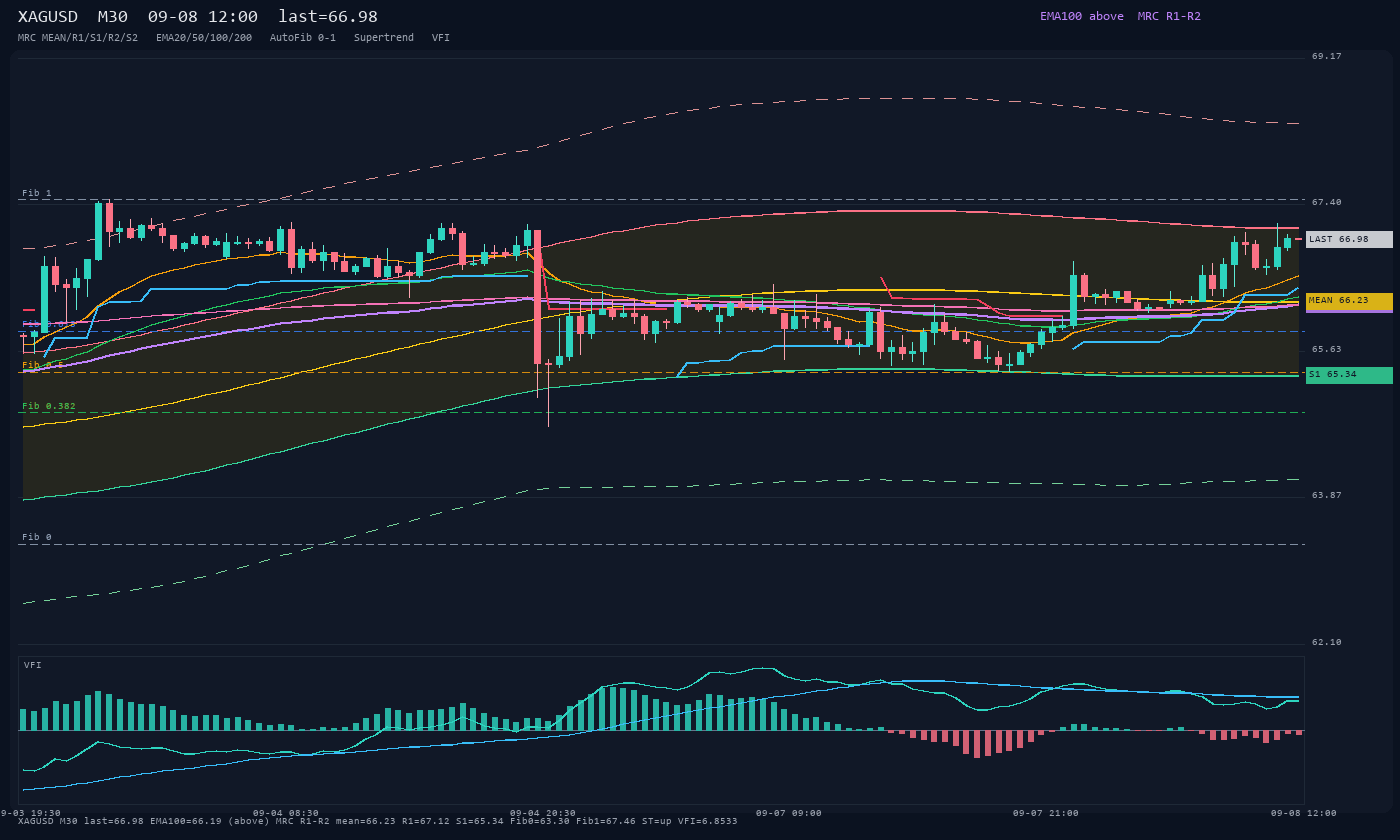1400x840 pixels.
Task: Click the purple MRC R1-R2 badge
Action: (1169, 16)
